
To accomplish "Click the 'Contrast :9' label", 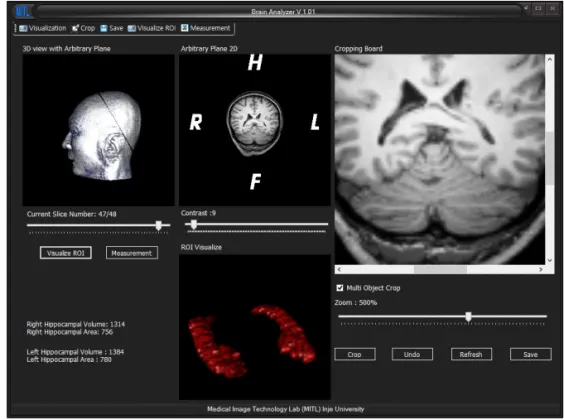I will point(199,213).
